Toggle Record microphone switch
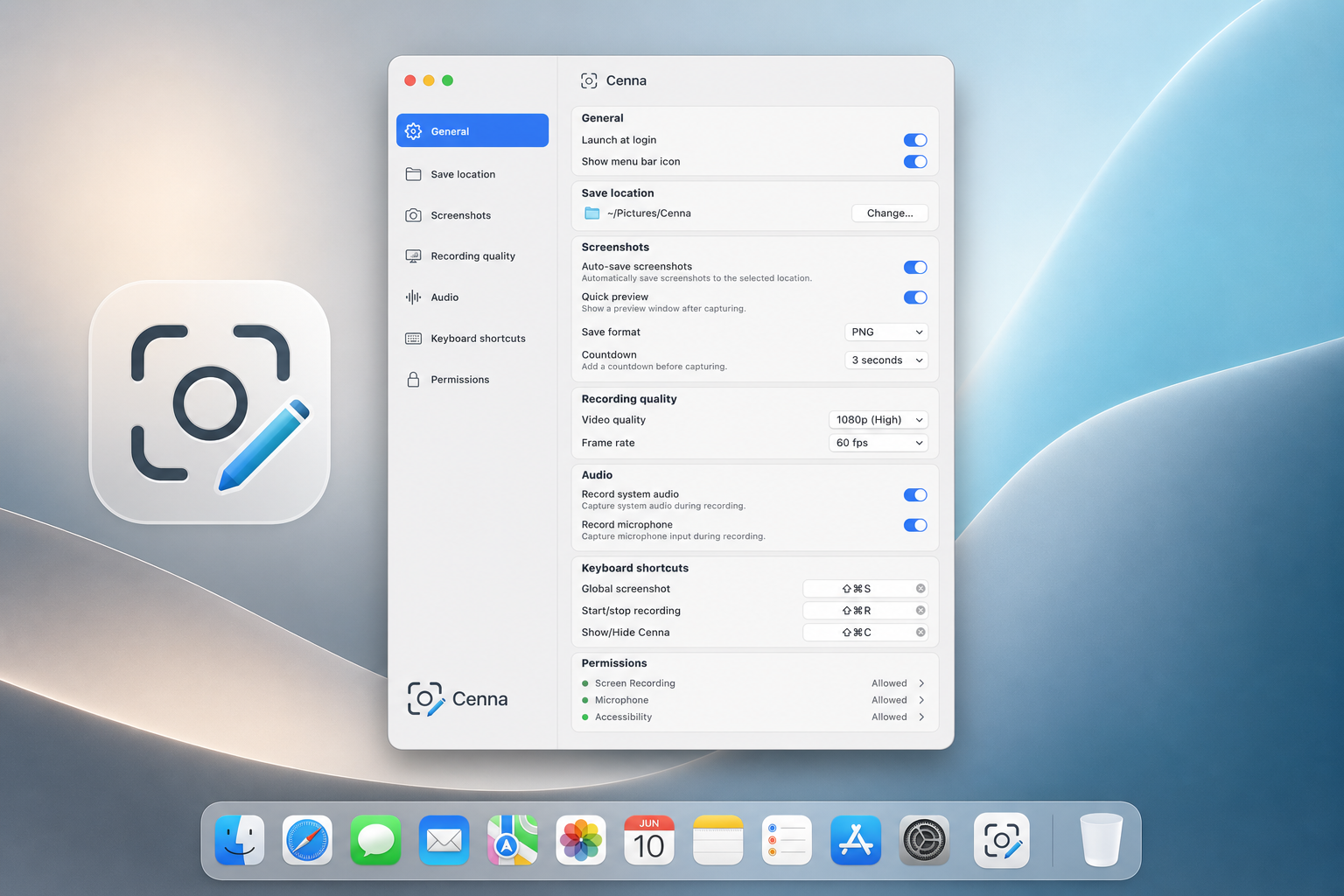This screenshot has height=896, width=1344. pos(915,525)
